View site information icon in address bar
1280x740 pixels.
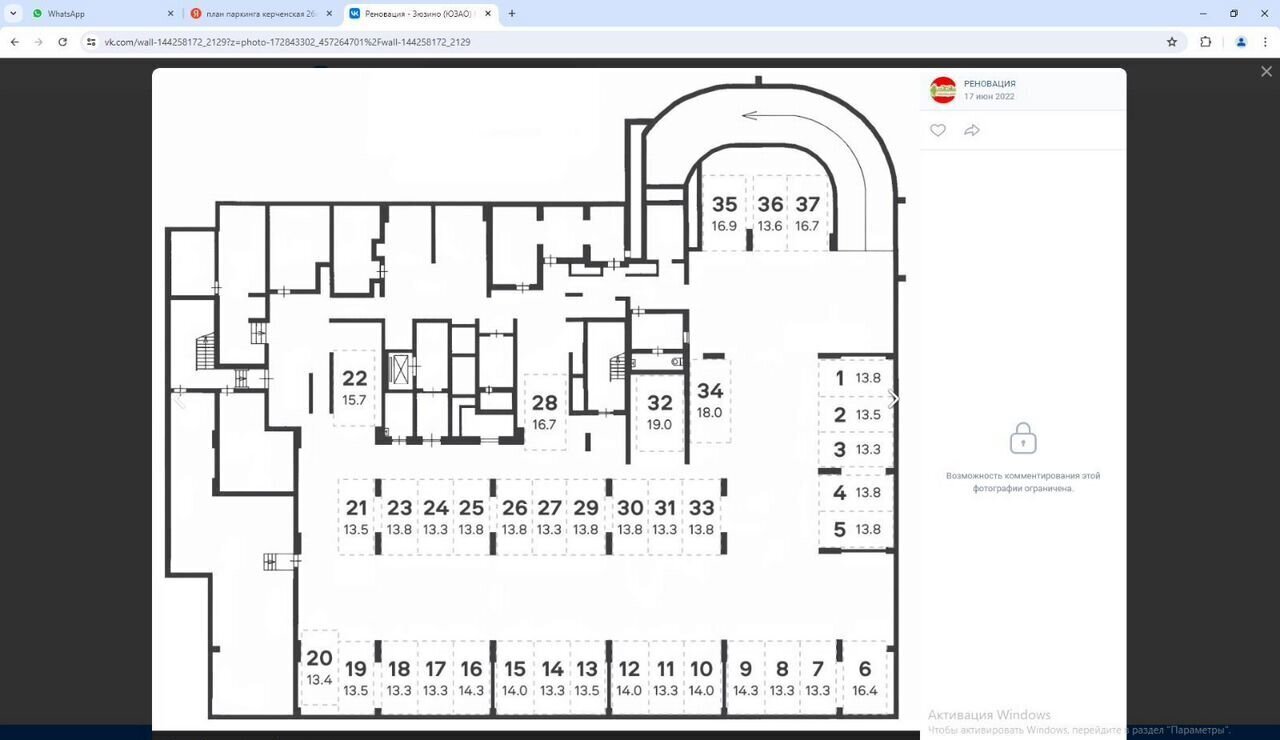point(91,42)
